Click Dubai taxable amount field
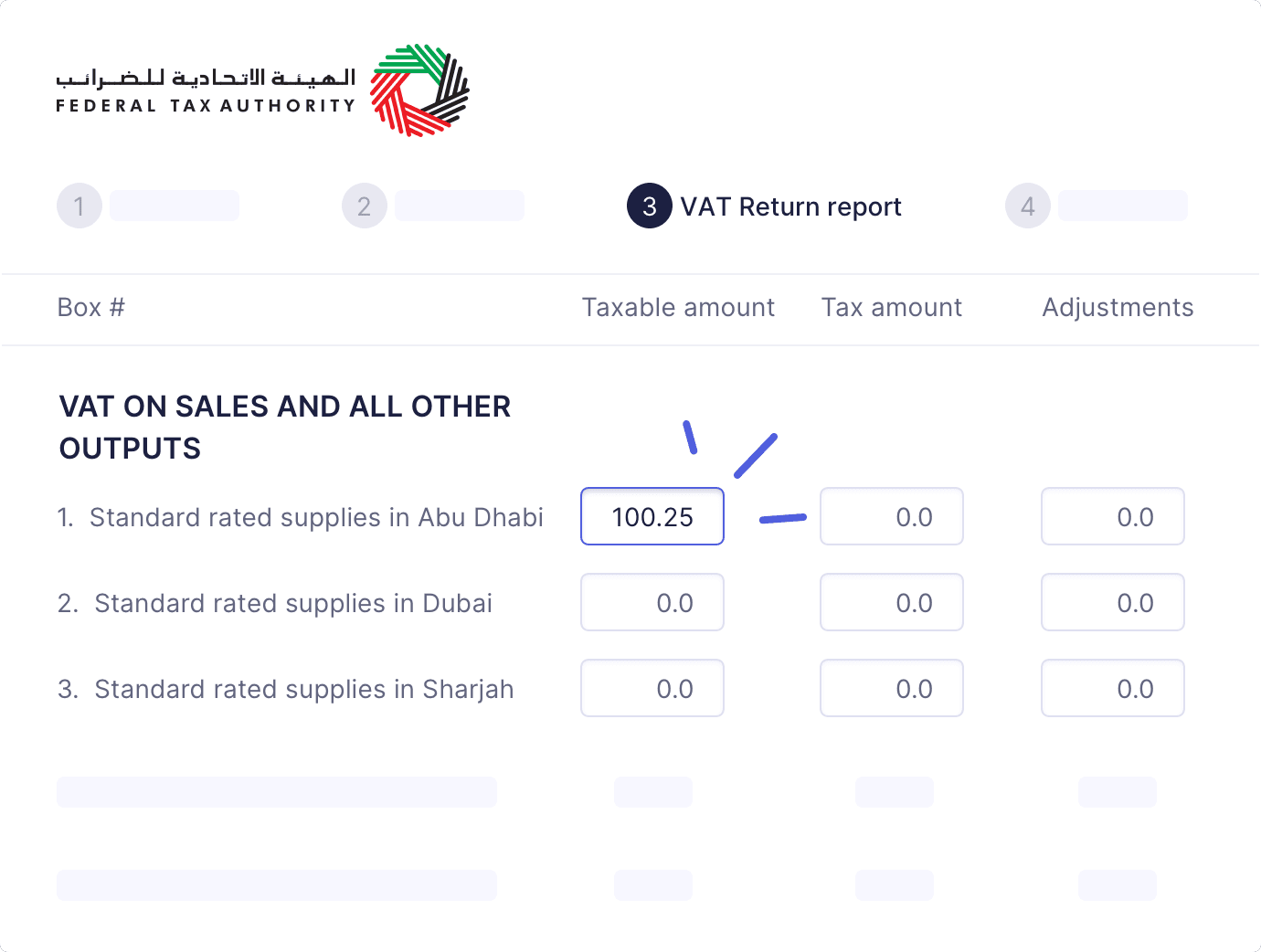 tap(652, 603)
